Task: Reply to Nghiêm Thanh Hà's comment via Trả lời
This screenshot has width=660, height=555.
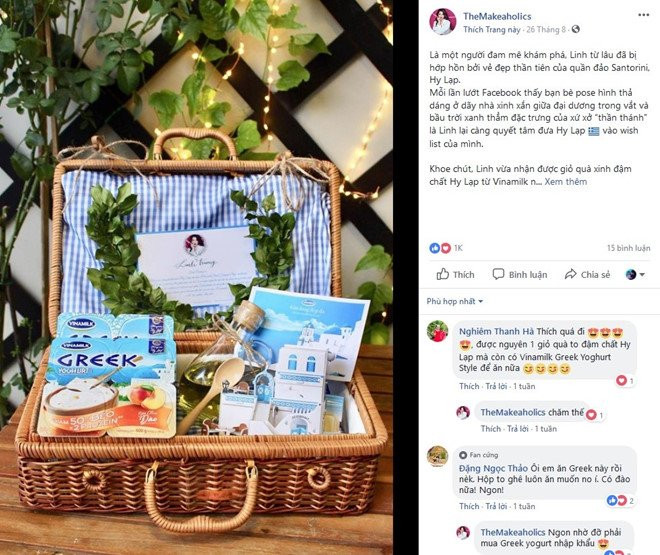Action: [x=496, y=386]
